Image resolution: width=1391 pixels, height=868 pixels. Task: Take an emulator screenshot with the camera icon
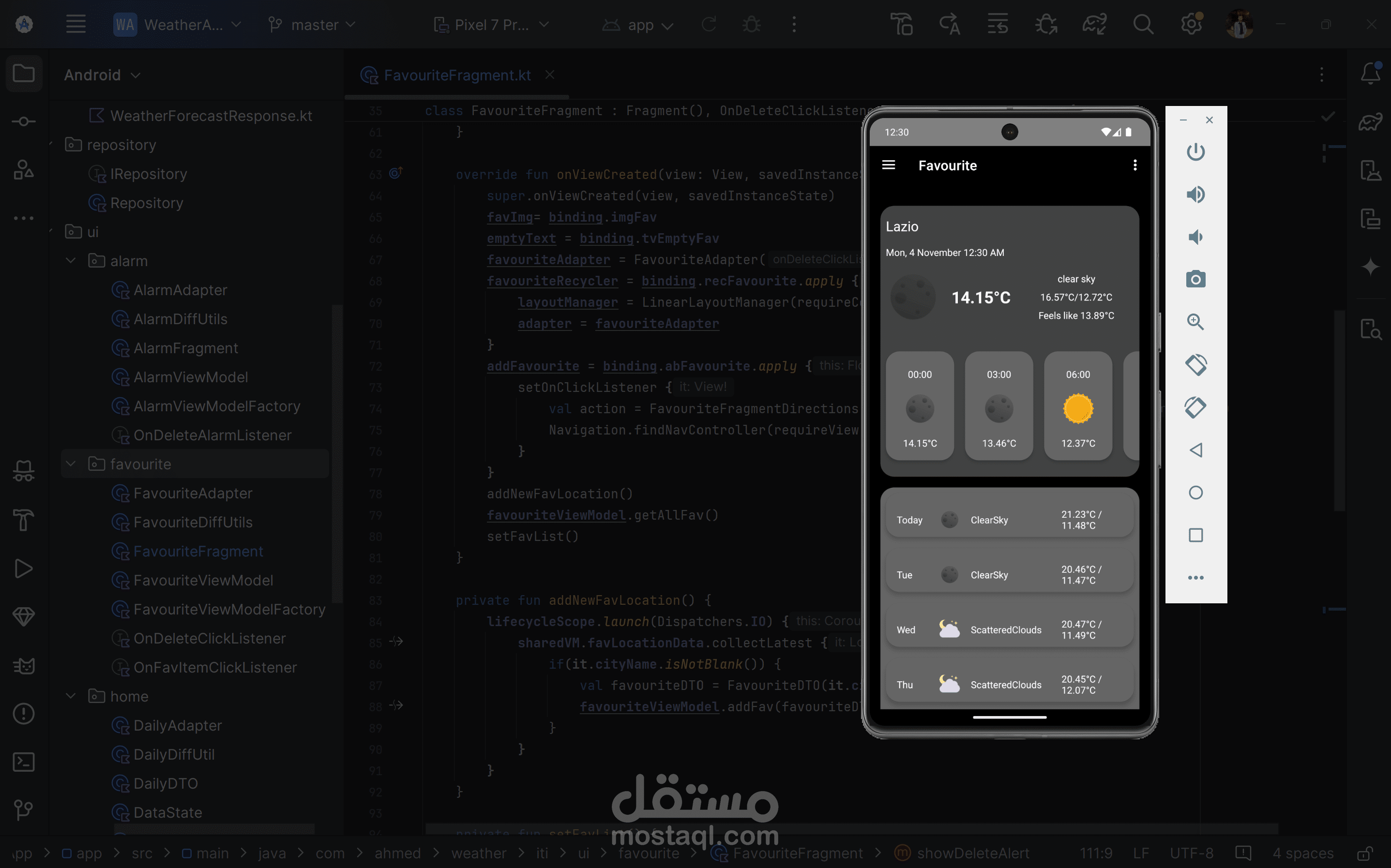[x=1195, y=280]
